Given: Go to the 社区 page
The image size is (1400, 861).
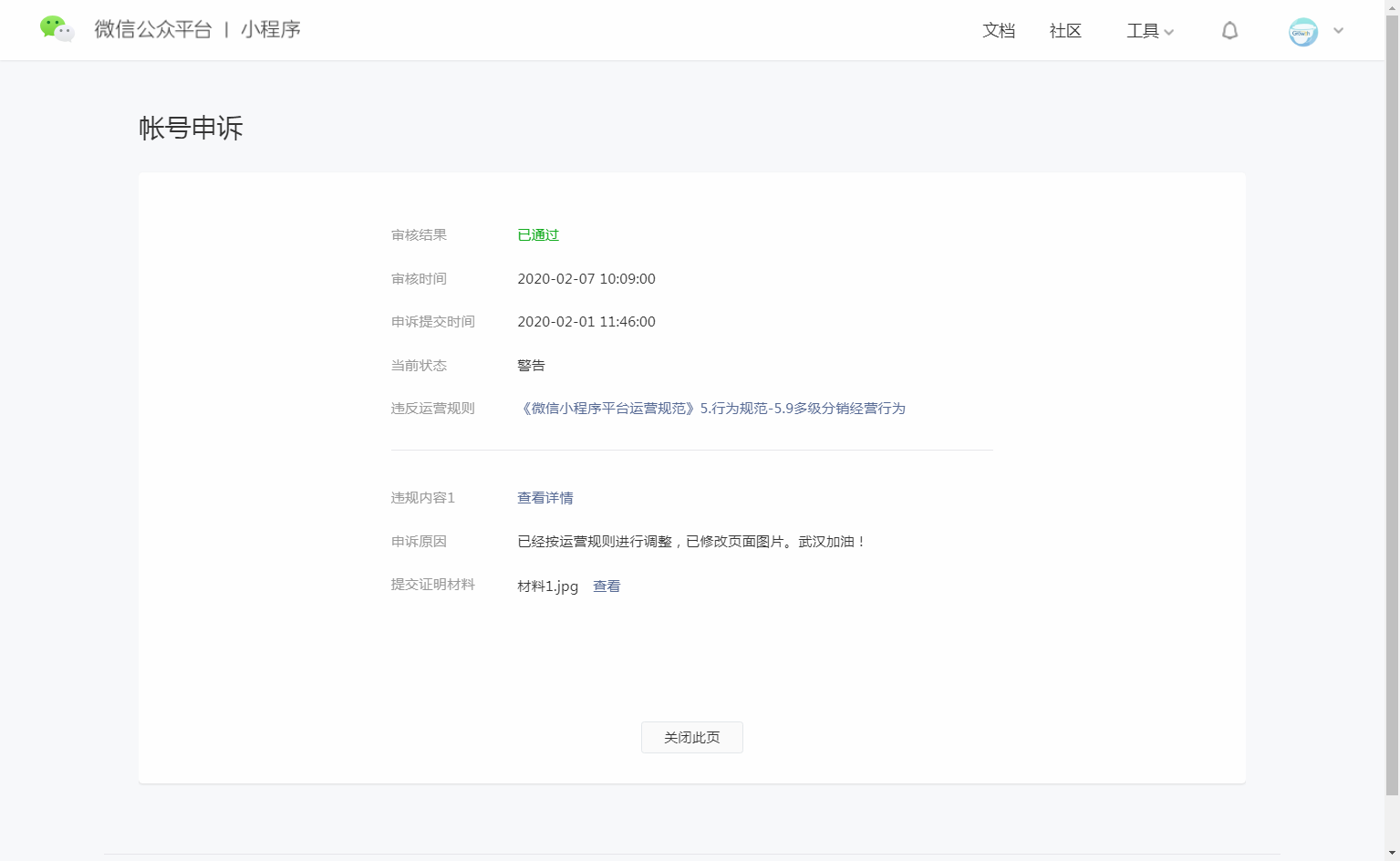Looking at the screenshot, I should tap(1065, 31).
